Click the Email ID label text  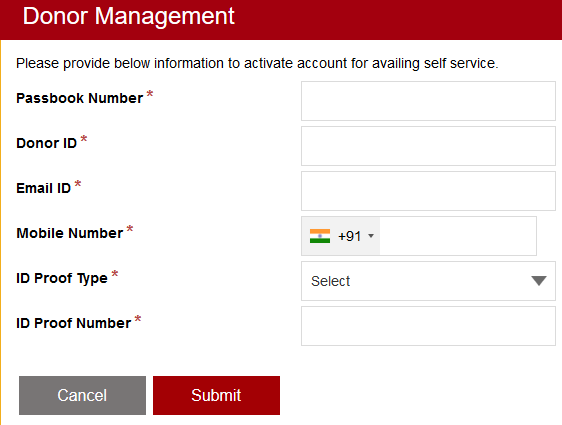[x=43, y=188]
